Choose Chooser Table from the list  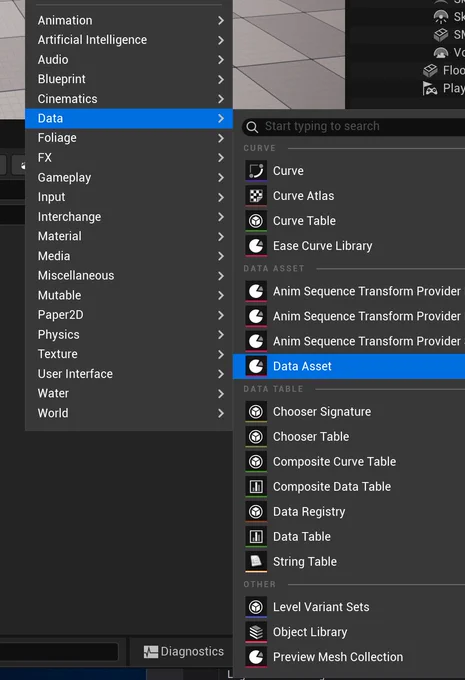coord(349,437)
